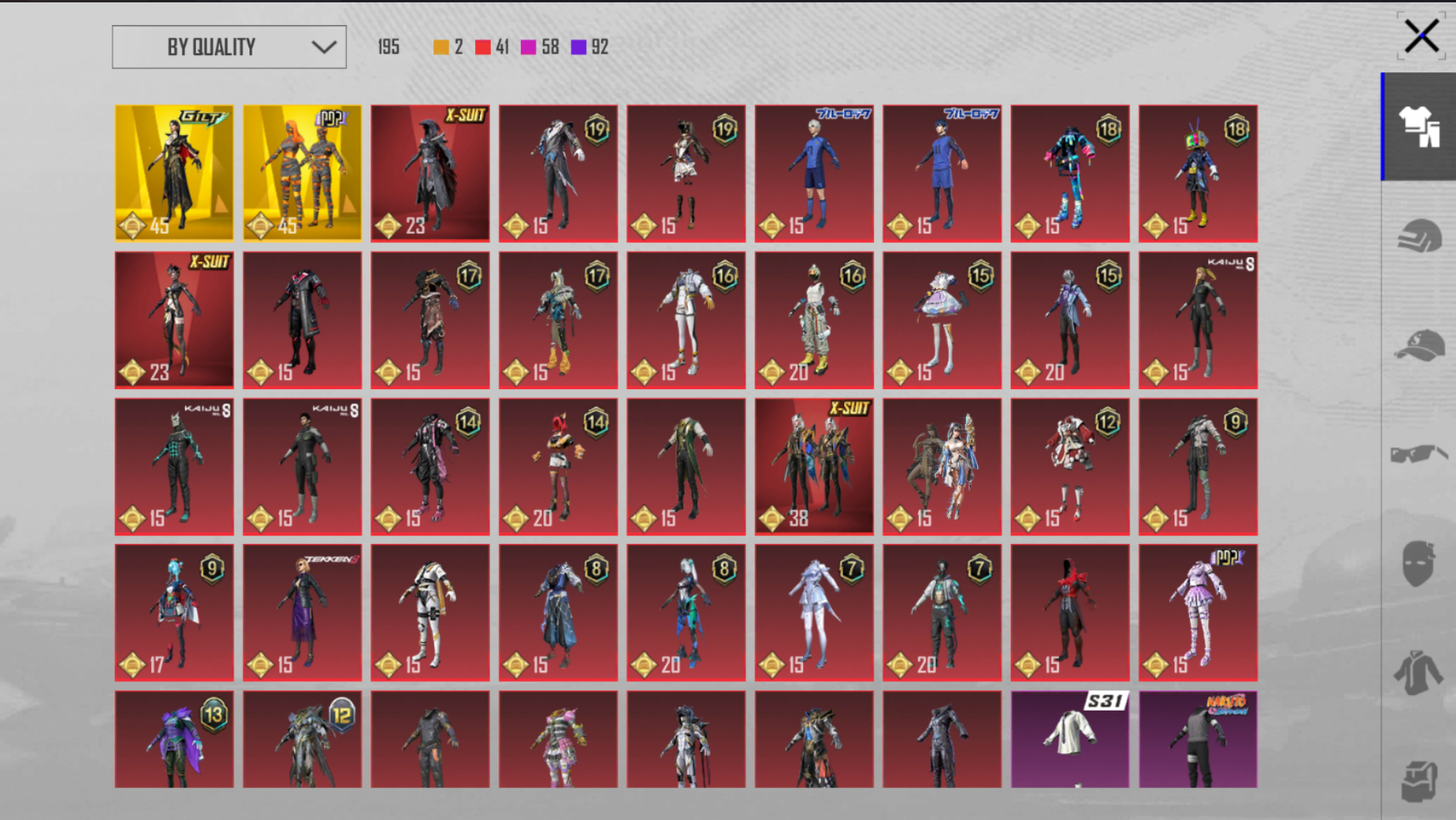Open the backpack category icon in sidebar

pyautogui.click(x=1420, y=781)
